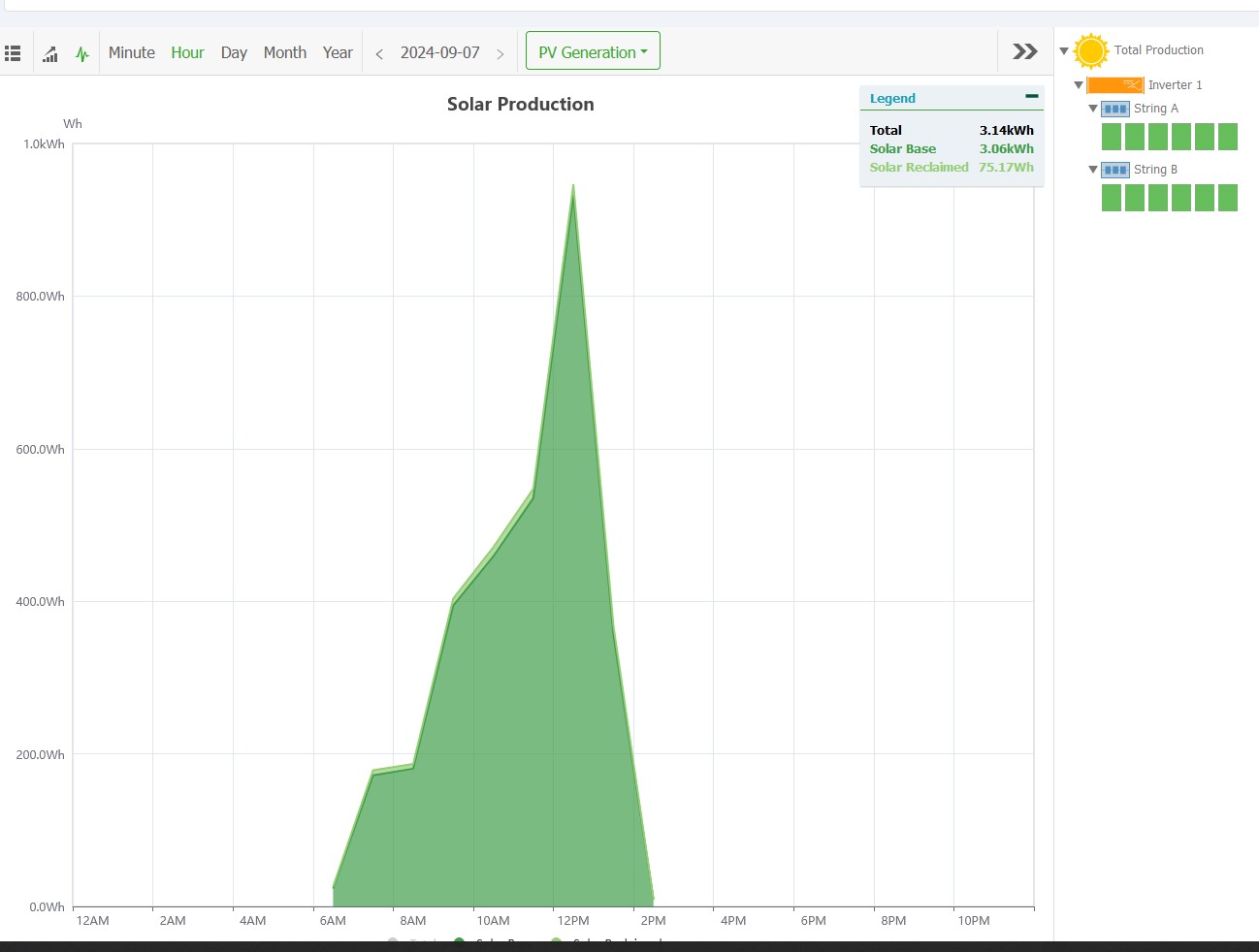The width and height of the screenshot is (1259, 952).
Task: Click the 2024-09-07 date field
Action: click(439, 53)
